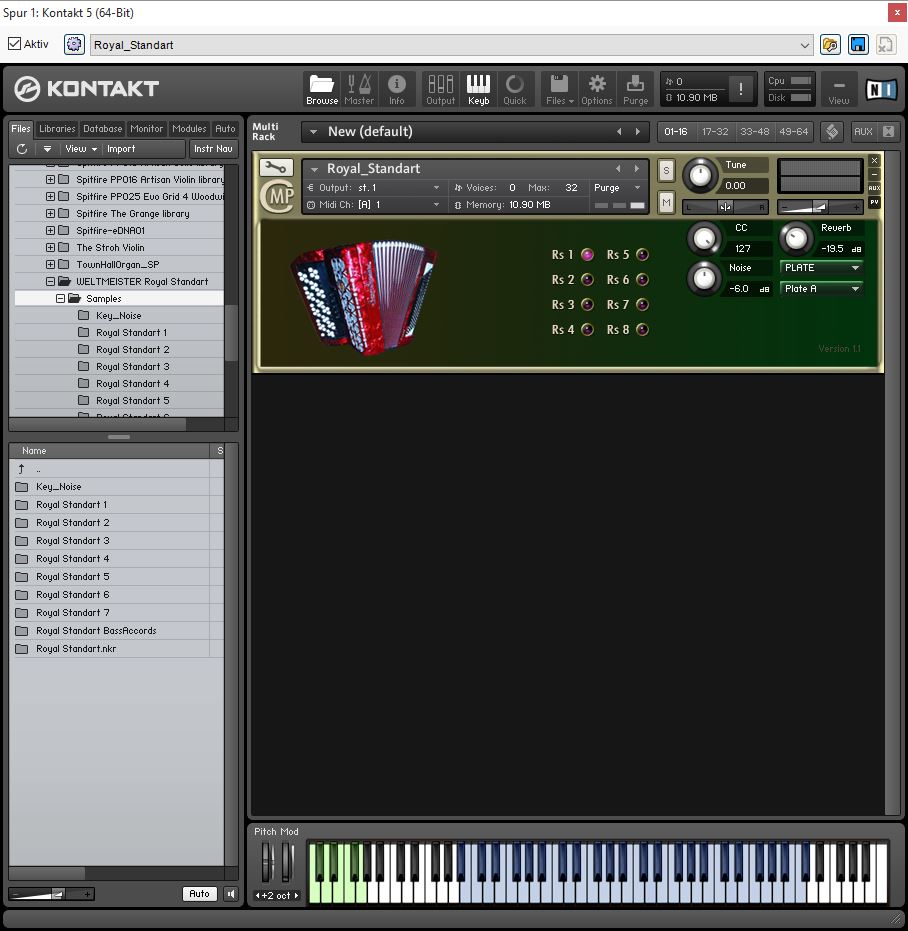Screen dimensions: 908x931
Task: Open the PLATE reverb type dropdown
Action: pyautogui.click(x=821, y=268)
